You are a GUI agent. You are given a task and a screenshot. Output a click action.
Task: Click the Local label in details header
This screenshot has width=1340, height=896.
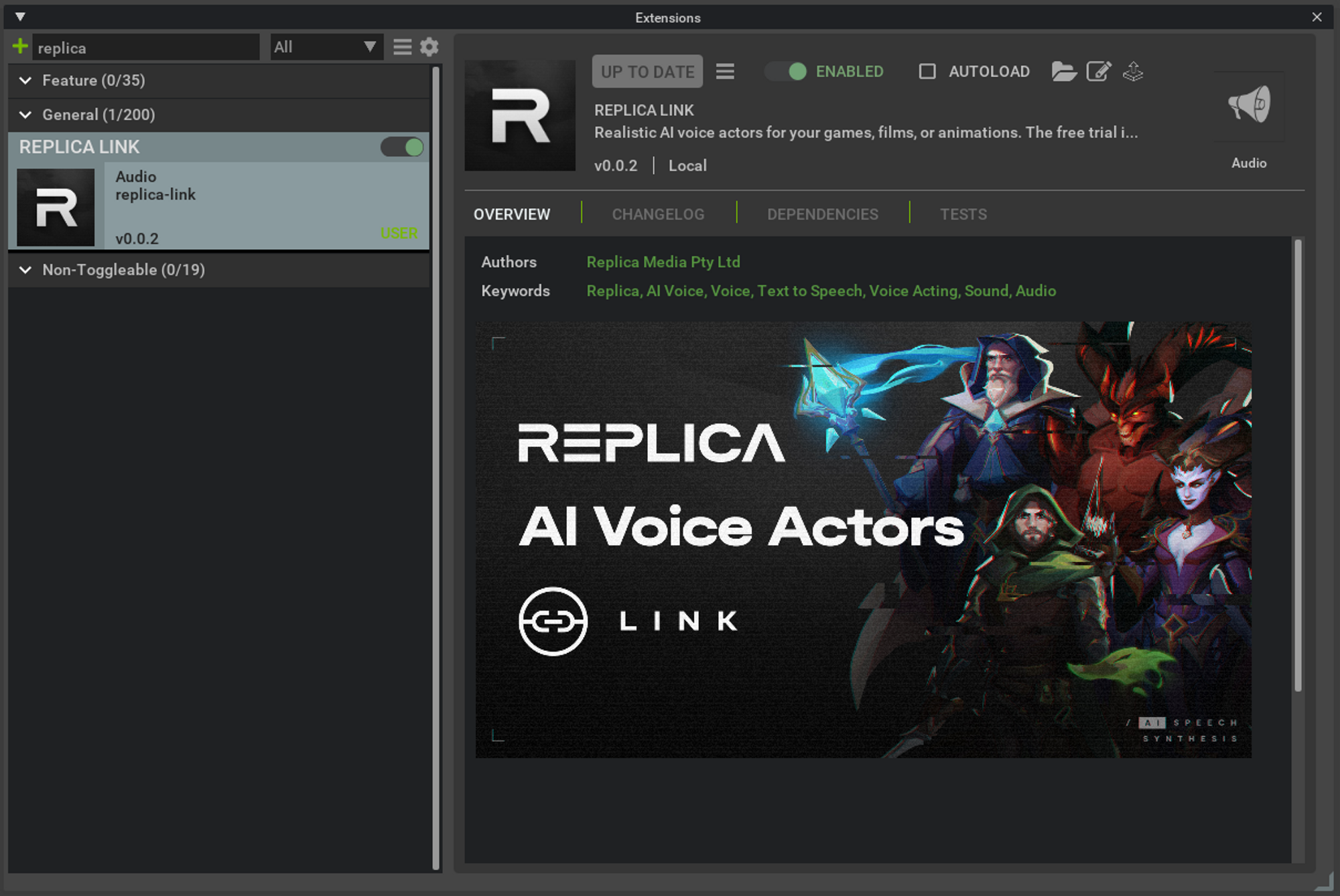[x=687, y=165]
